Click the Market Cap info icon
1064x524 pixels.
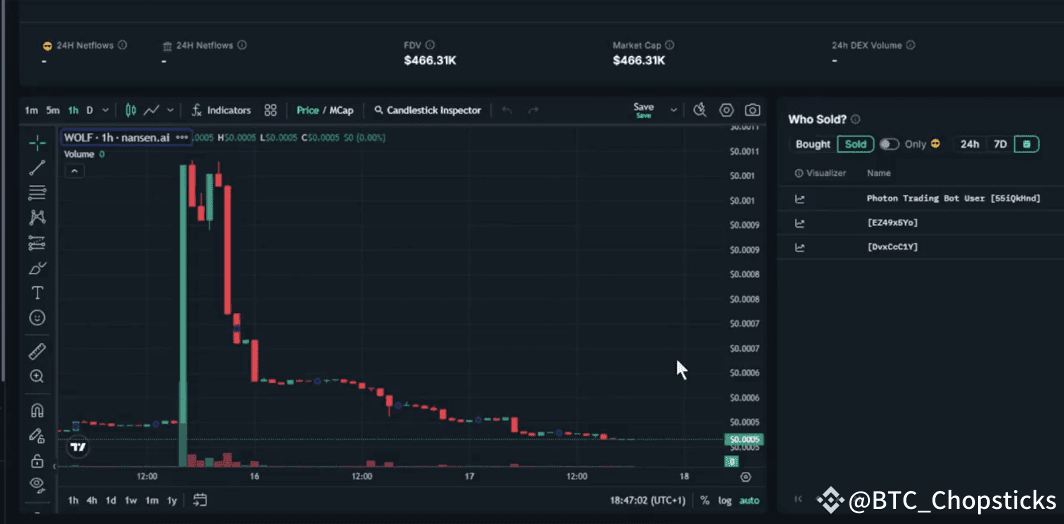[670, 45]
